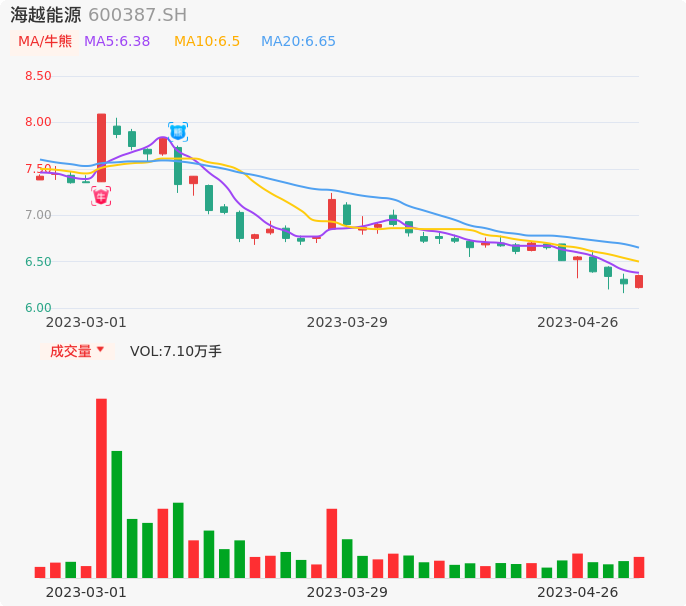Click the blue bear marker icon
The height and width of the screenshot is (606, 686).
point(178,132)
